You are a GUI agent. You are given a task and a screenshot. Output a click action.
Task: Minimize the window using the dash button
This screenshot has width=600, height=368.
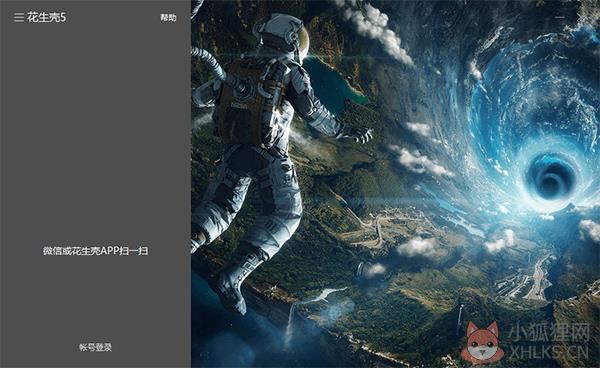pos(560,17)
